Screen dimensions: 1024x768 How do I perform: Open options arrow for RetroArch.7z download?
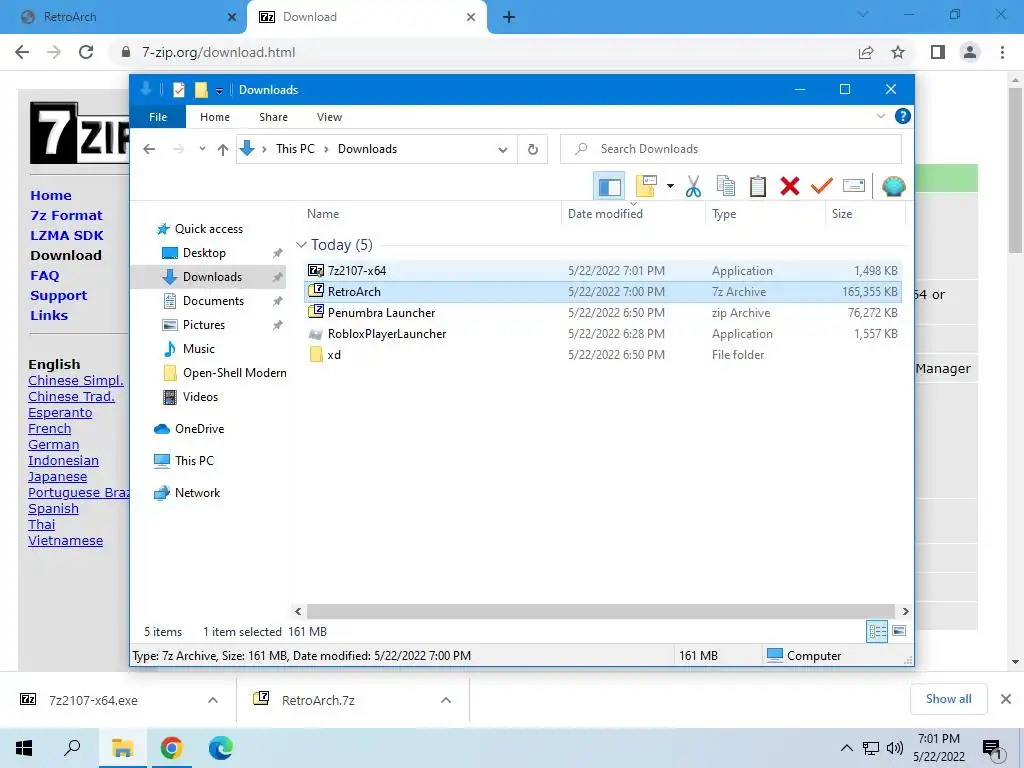[x=446, y=700]
